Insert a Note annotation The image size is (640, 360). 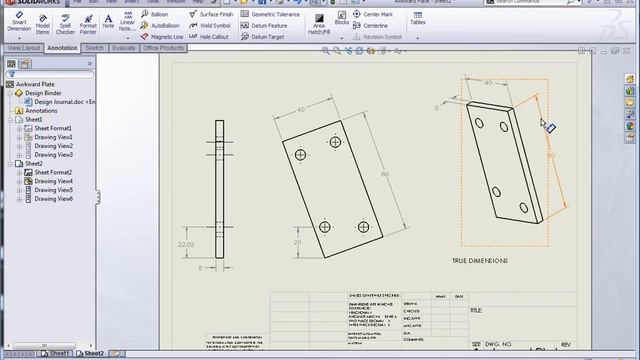pos(108,21)
